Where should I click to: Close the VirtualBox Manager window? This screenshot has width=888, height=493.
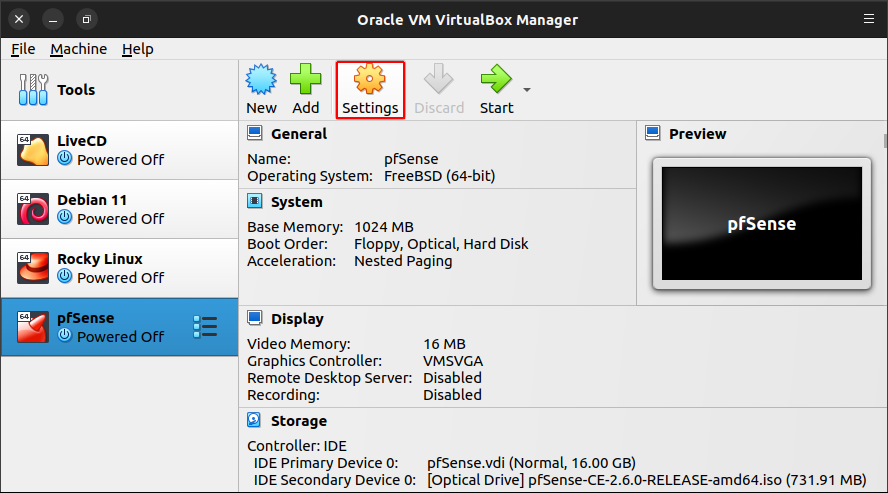pyautogui.click(x=19, y=19)
